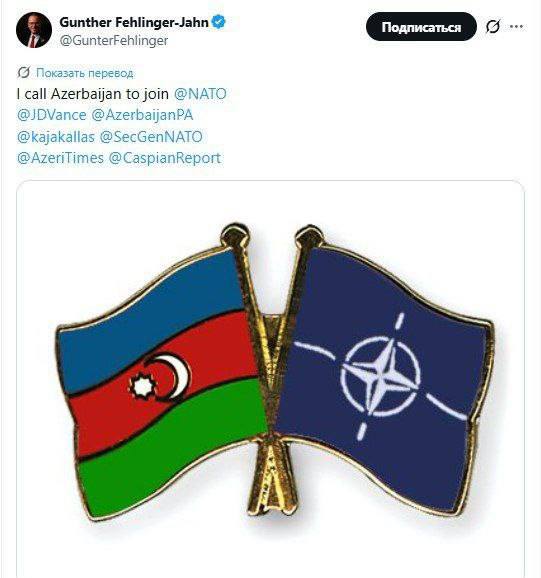This screenshot has height=578, width=541.
Task: Click the @GunterFehlinger handle
Action: click(114, 40)
